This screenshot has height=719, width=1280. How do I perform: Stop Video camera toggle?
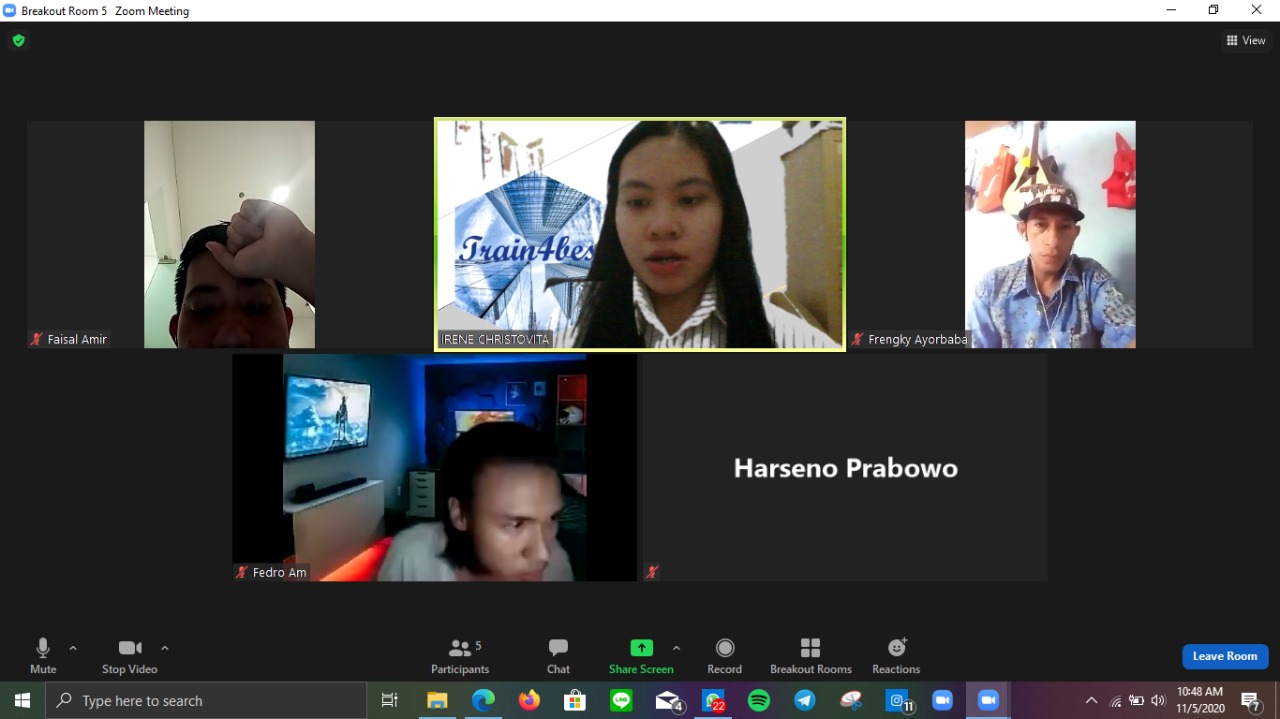(130, 656)
